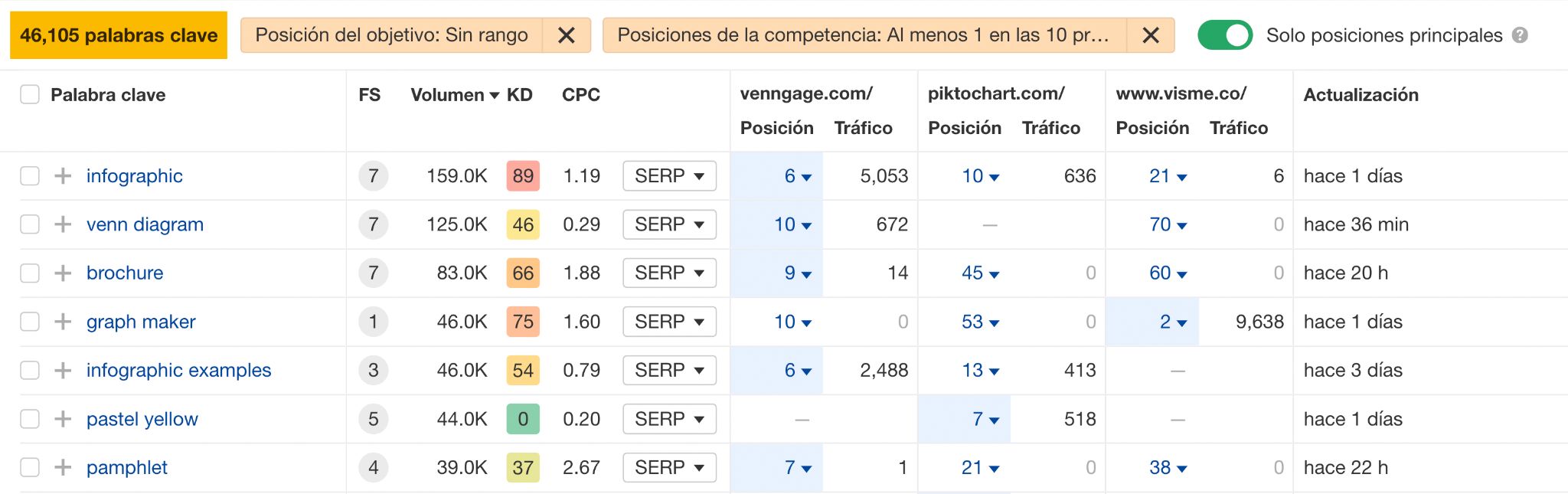Click the "piktochart.com/" column header
The height and width of the screenshot is (494, 1568).
(x=995, y=94)
